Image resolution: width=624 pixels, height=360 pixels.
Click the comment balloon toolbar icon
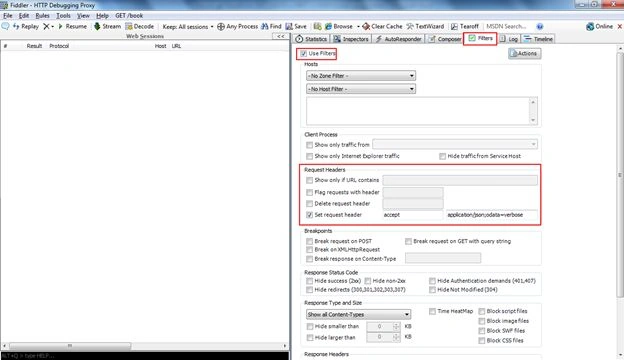[6, 26]
